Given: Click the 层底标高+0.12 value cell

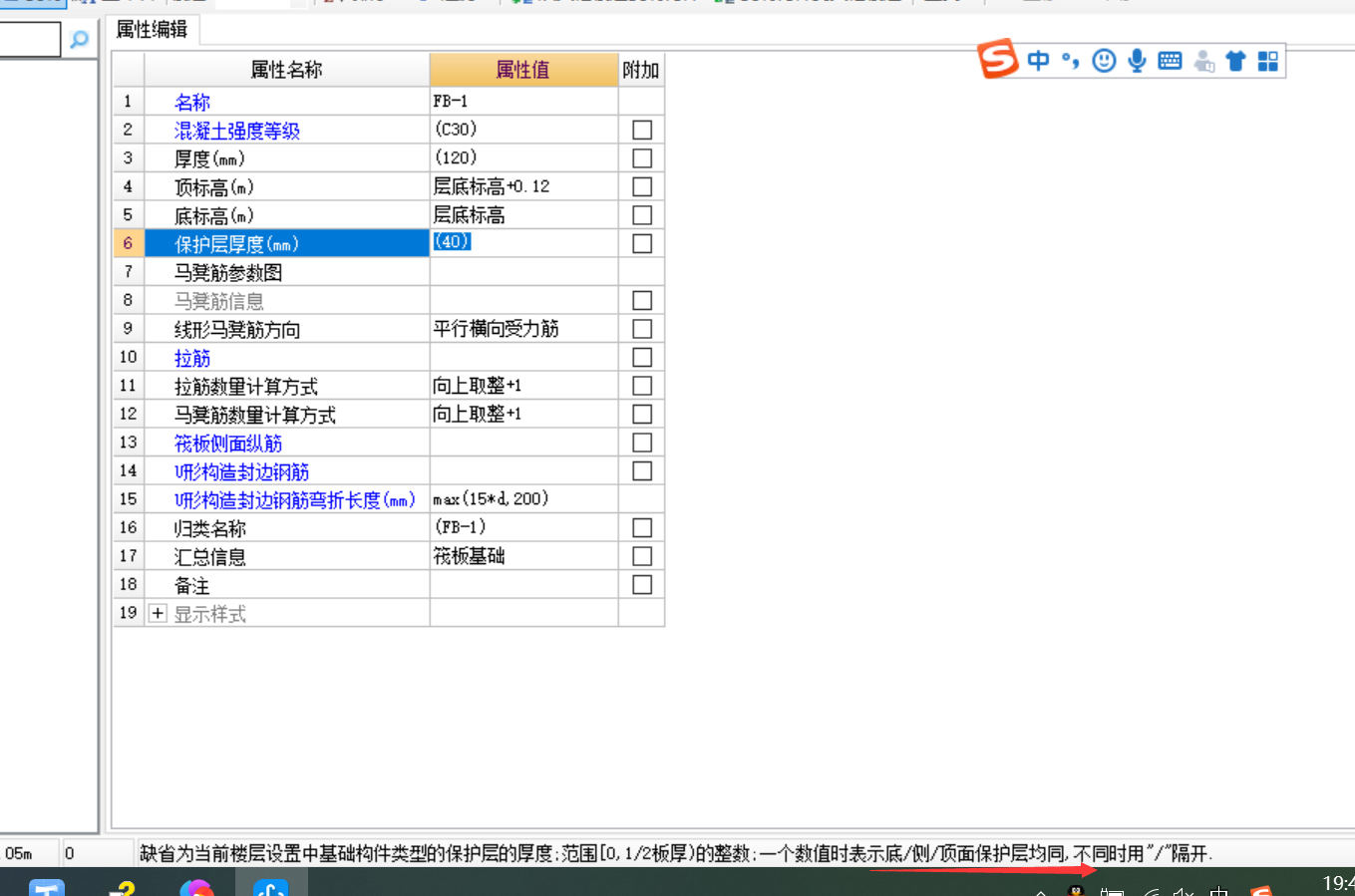Looking at the screenshot, I should (x=523, y=186).
